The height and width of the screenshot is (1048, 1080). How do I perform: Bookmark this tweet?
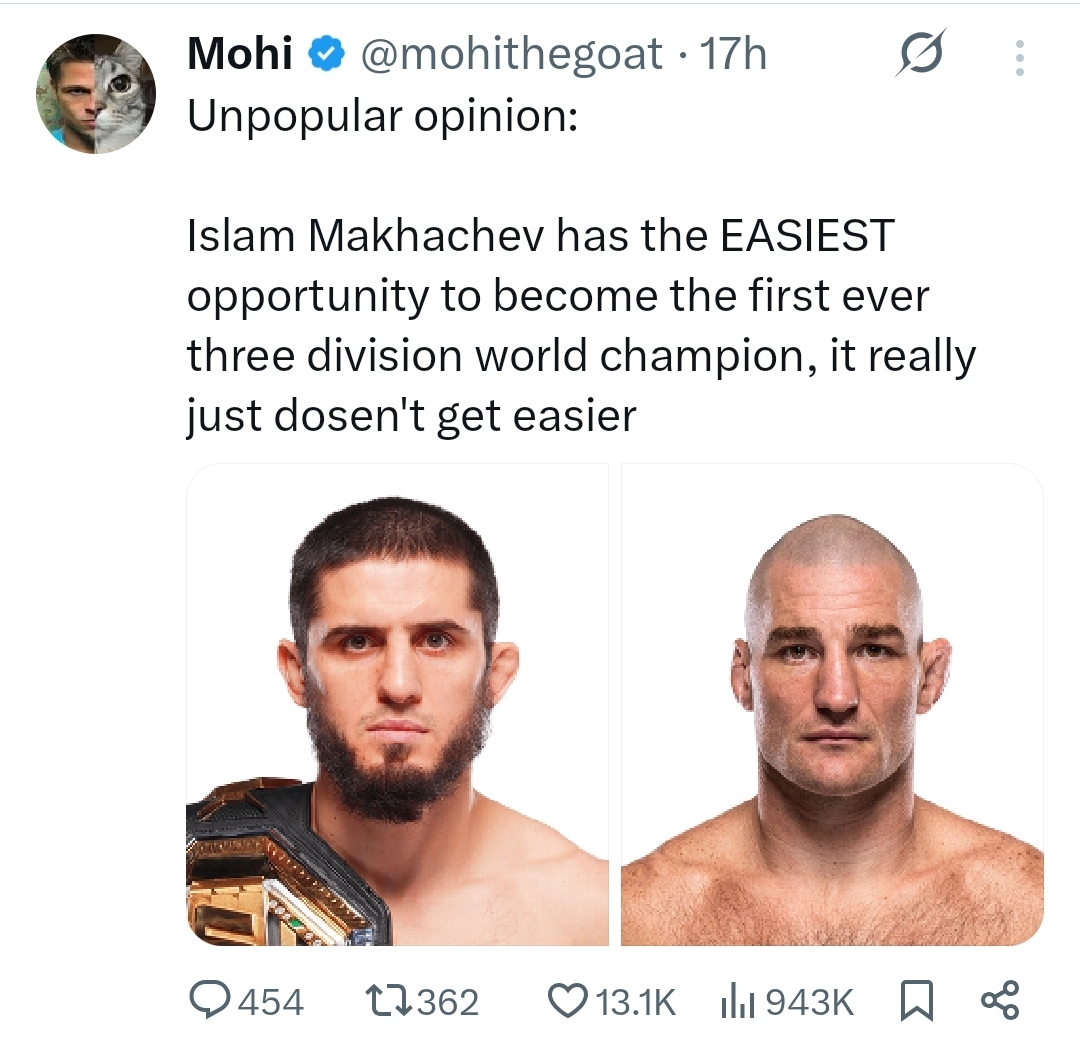coord(917,1000)
